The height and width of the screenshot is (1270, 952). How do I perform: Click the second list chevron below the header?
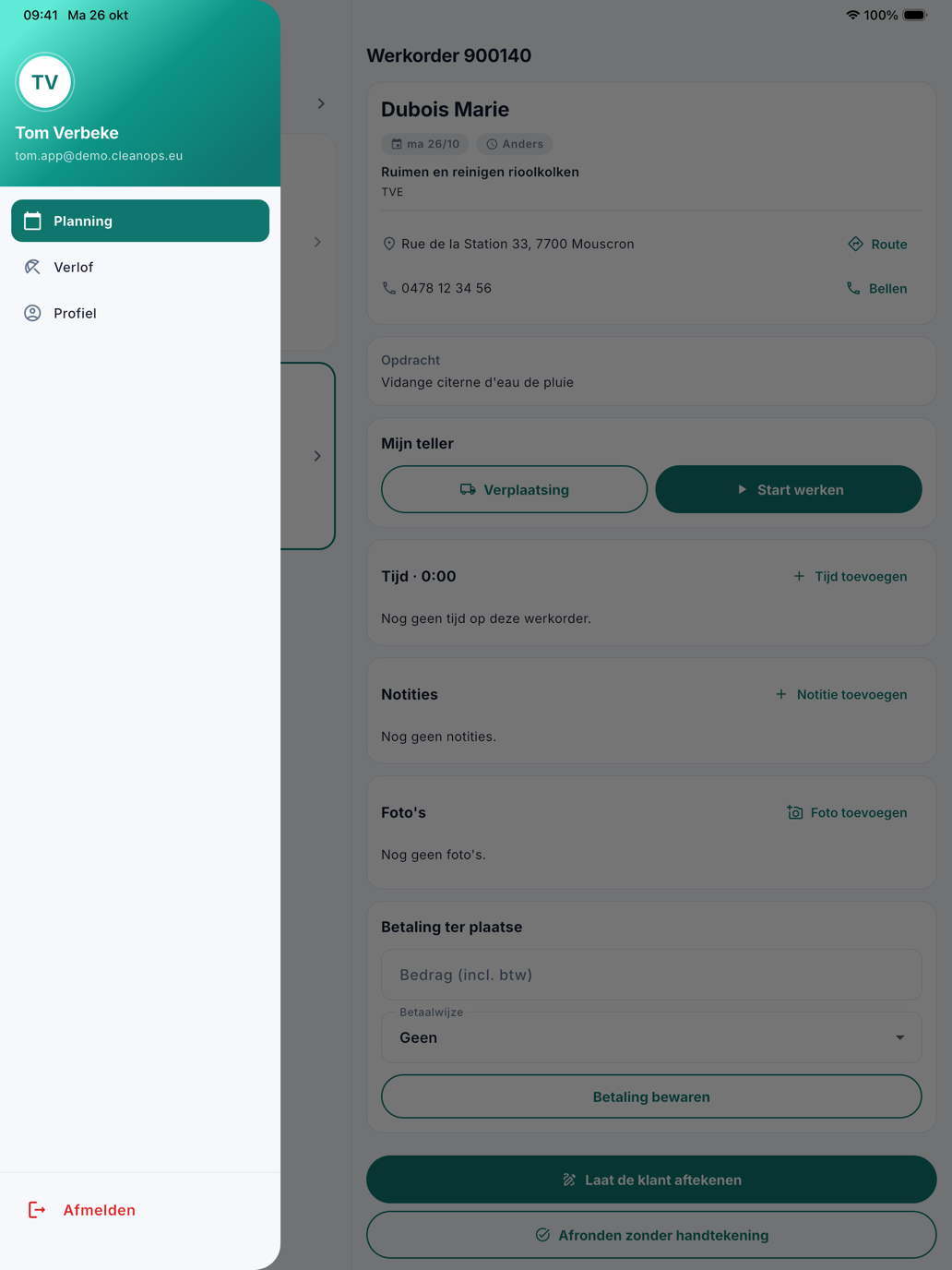[317, 242]
